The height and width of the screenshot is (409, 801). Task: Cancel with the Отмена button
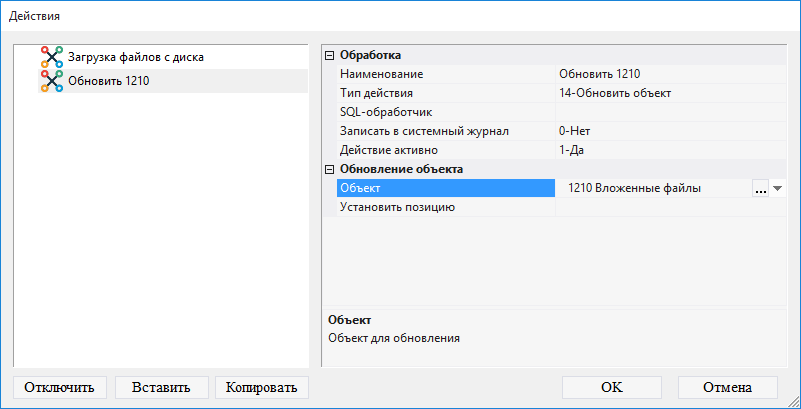pyautogui.click(x=727, y=387)
